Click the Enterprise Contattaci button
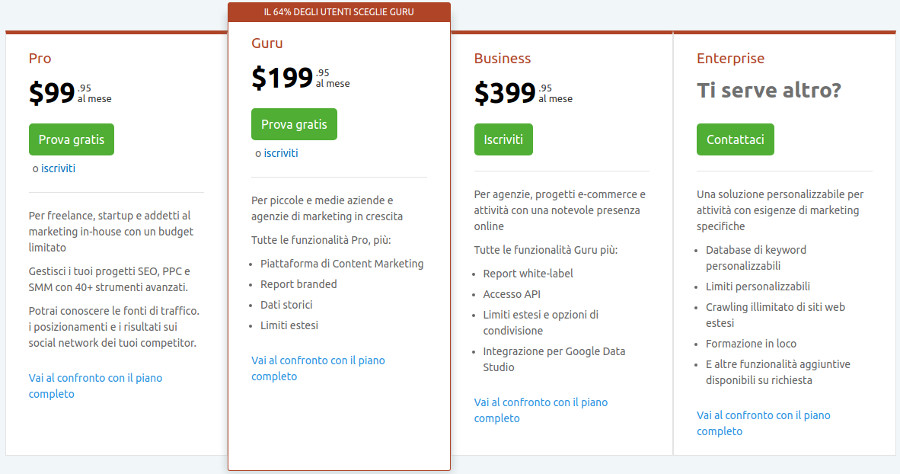900x474 pixels. (735, 139)
